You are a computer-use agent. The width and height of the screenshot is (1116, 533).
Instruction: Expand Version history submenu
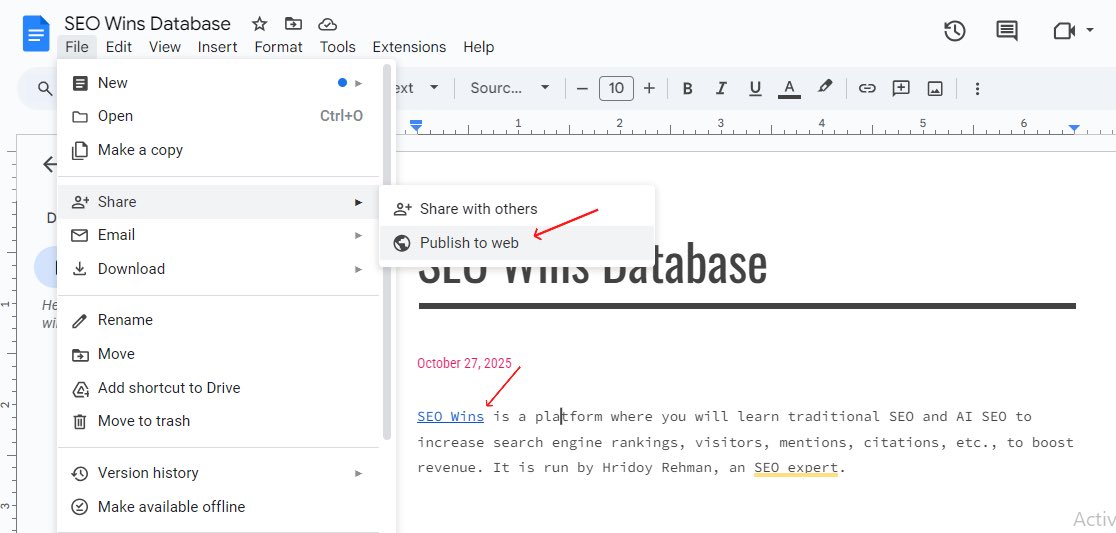point(218,473)
